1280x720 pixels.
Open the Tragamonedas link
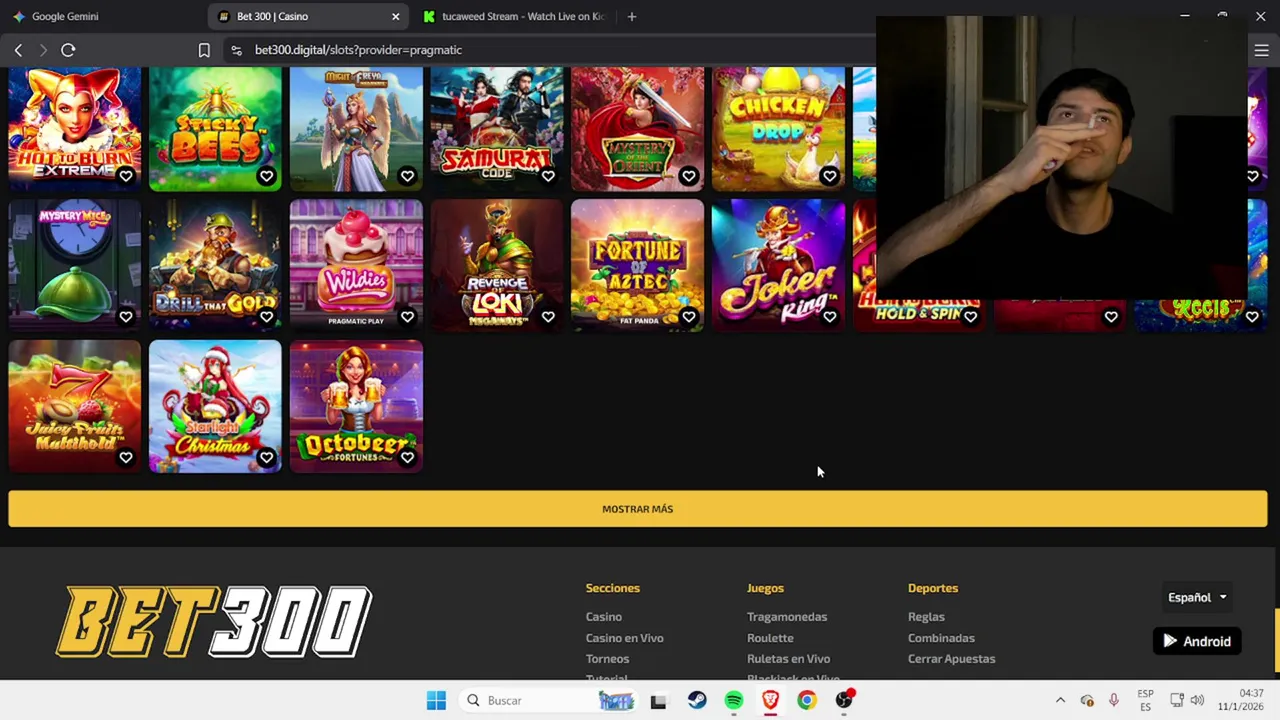click(x=787, y=617)
